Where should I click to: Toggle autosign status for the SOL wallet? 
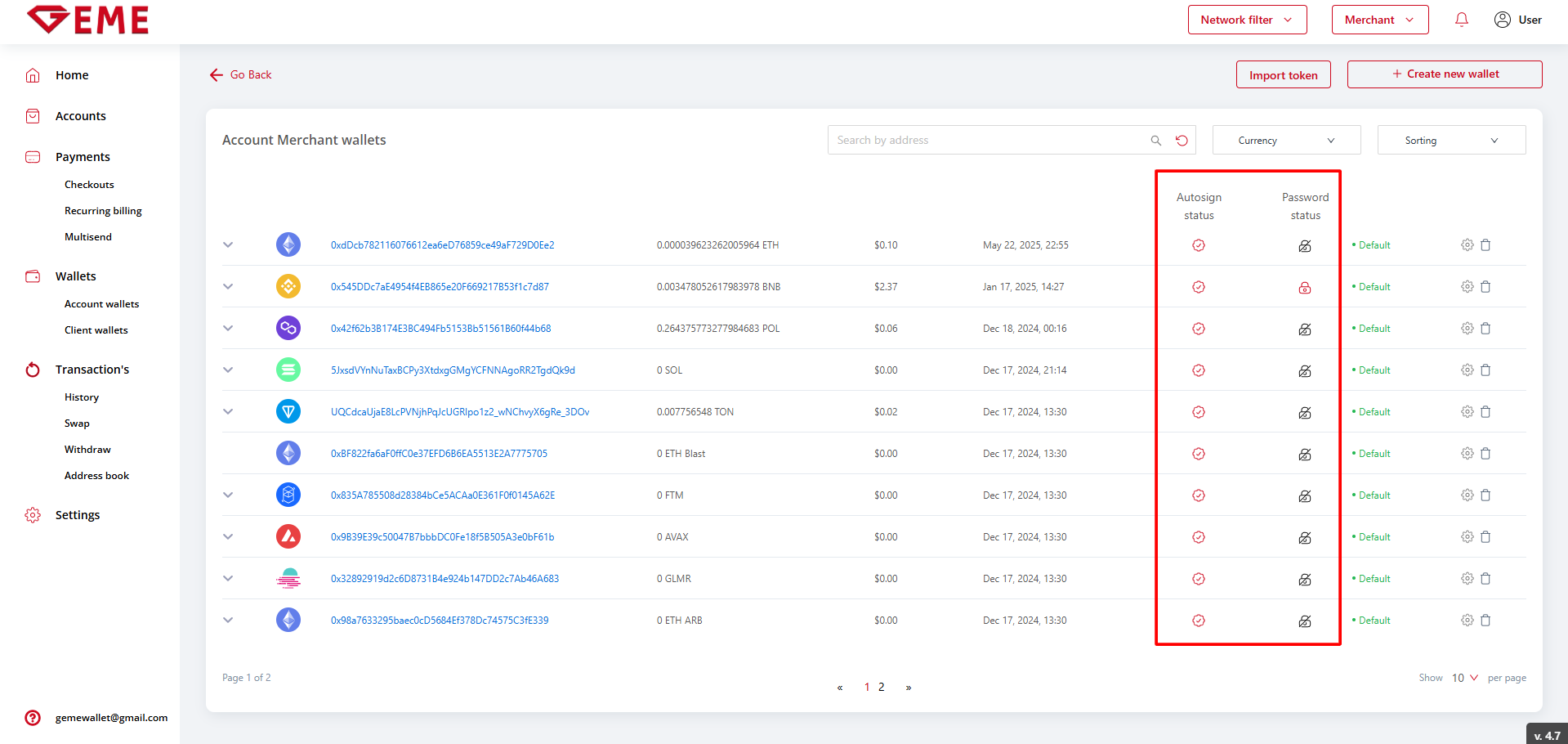click(x=1199, y=370)
